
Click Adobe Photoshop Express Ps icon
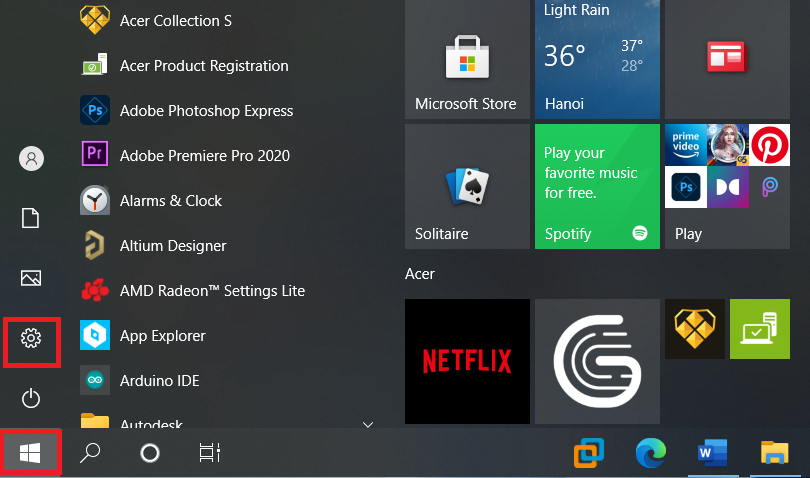(95, 110)
